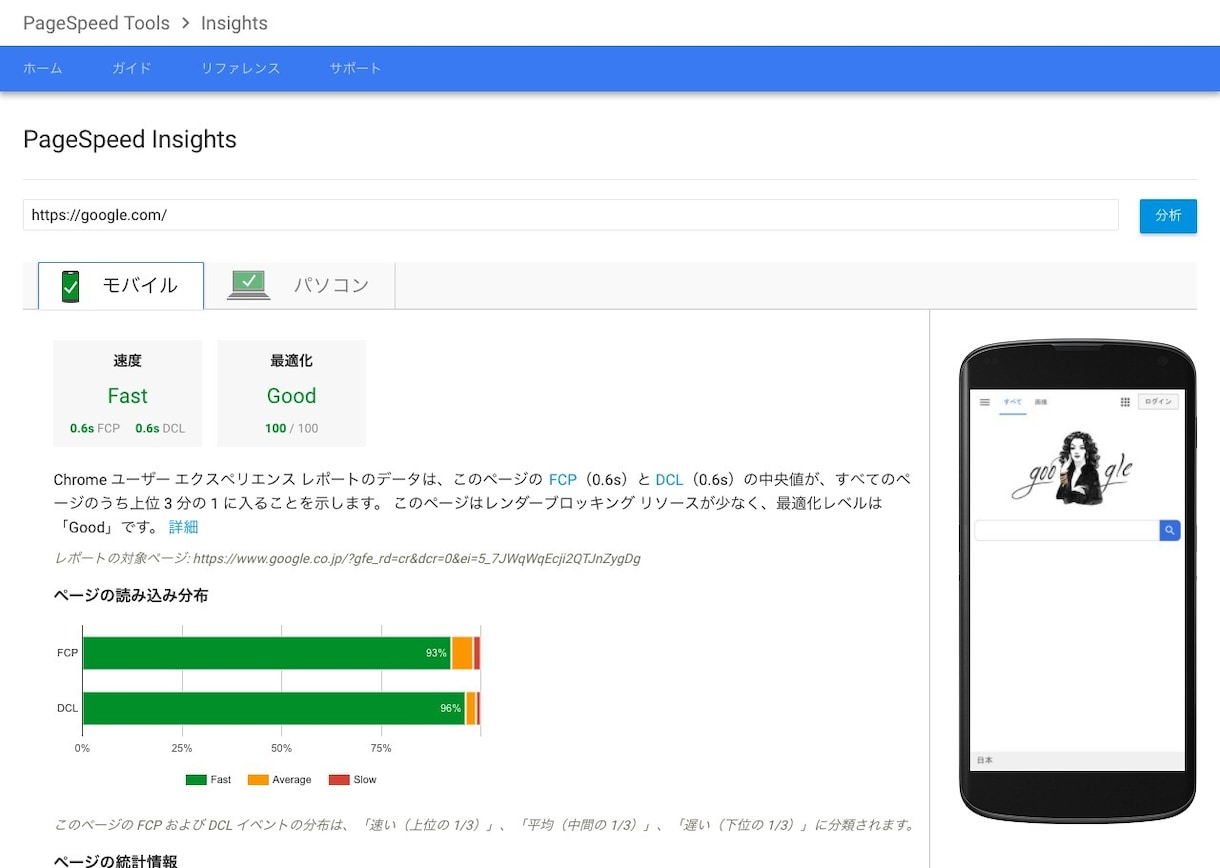Image resolution: width=1220 pixels, height=868 pixels.
Task: Click the FCP row label on the chart
Action: (67, 653)
